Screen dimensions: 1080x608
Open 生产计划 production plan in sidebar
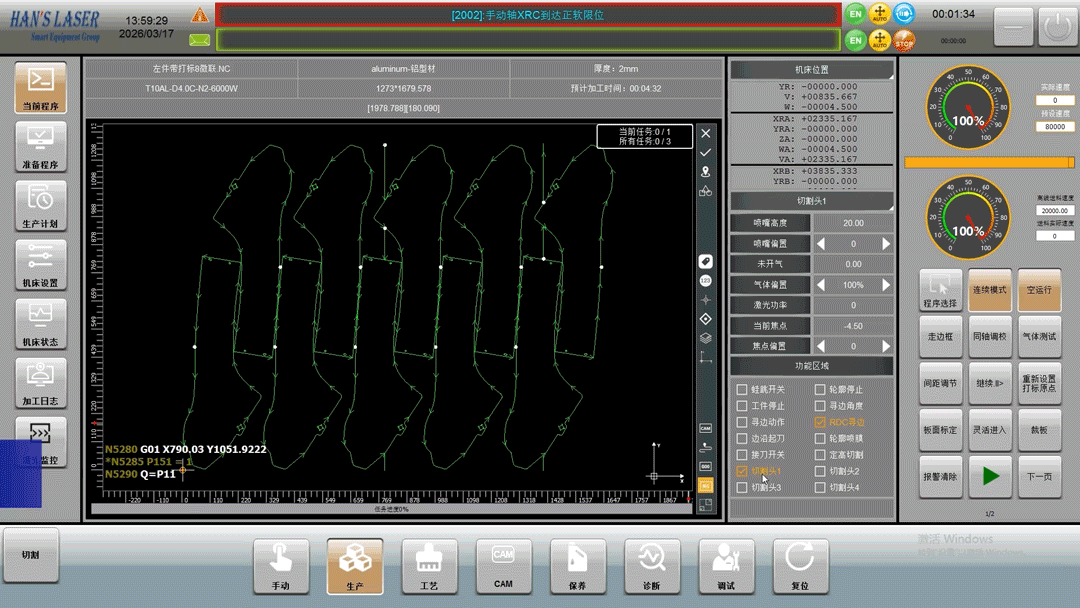41,205
